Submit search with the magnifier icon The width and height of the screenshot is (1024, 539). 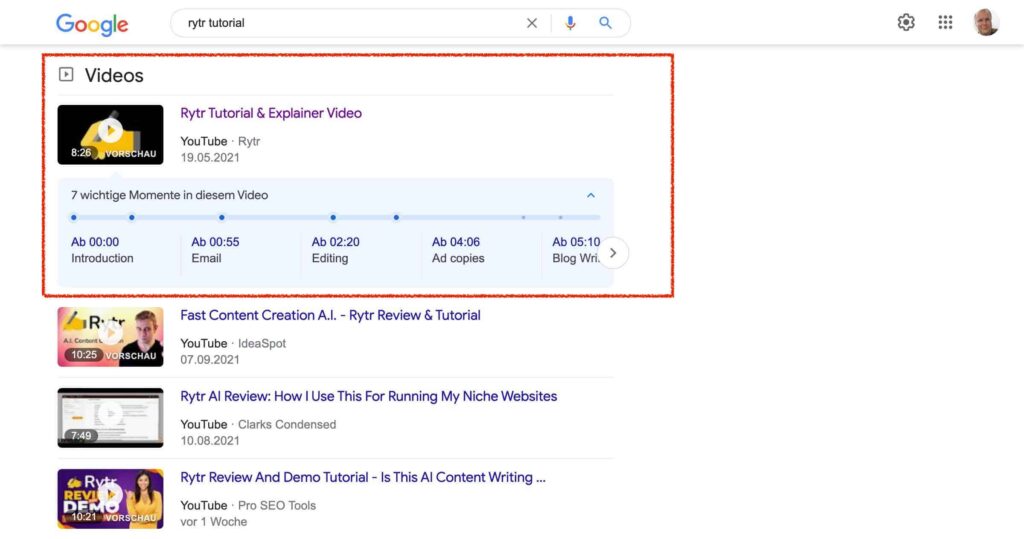(605, 23)
